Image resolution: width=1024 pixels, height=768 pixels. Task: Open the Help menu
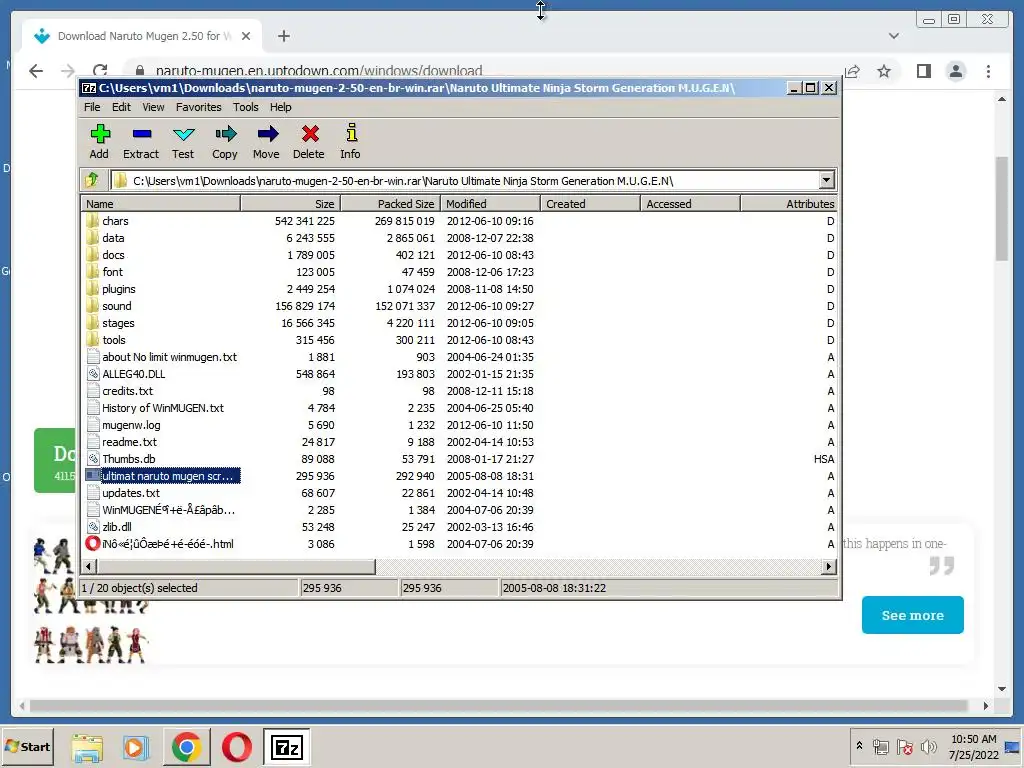click(x=281, y=107)
